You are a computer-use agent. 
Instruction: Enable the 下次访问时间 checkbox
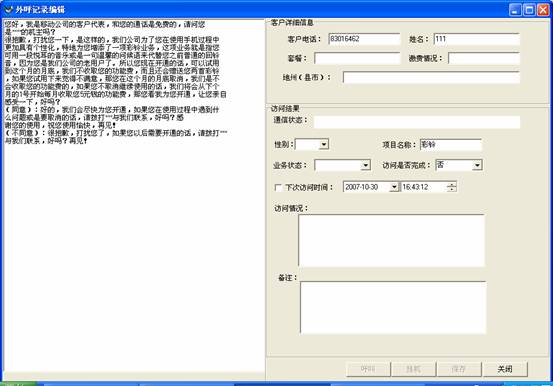coord(278,187)
